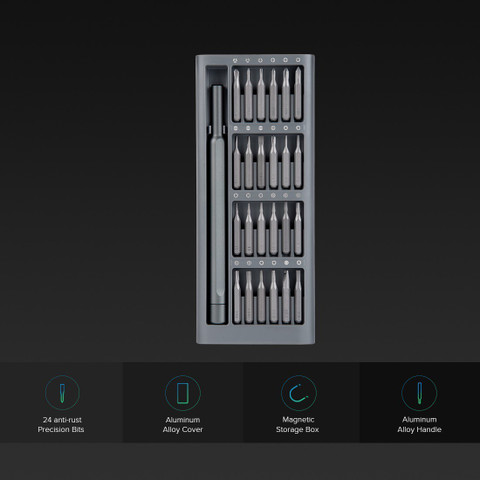Click the first bit in the second row
The image size is (480, 480).
236,163
